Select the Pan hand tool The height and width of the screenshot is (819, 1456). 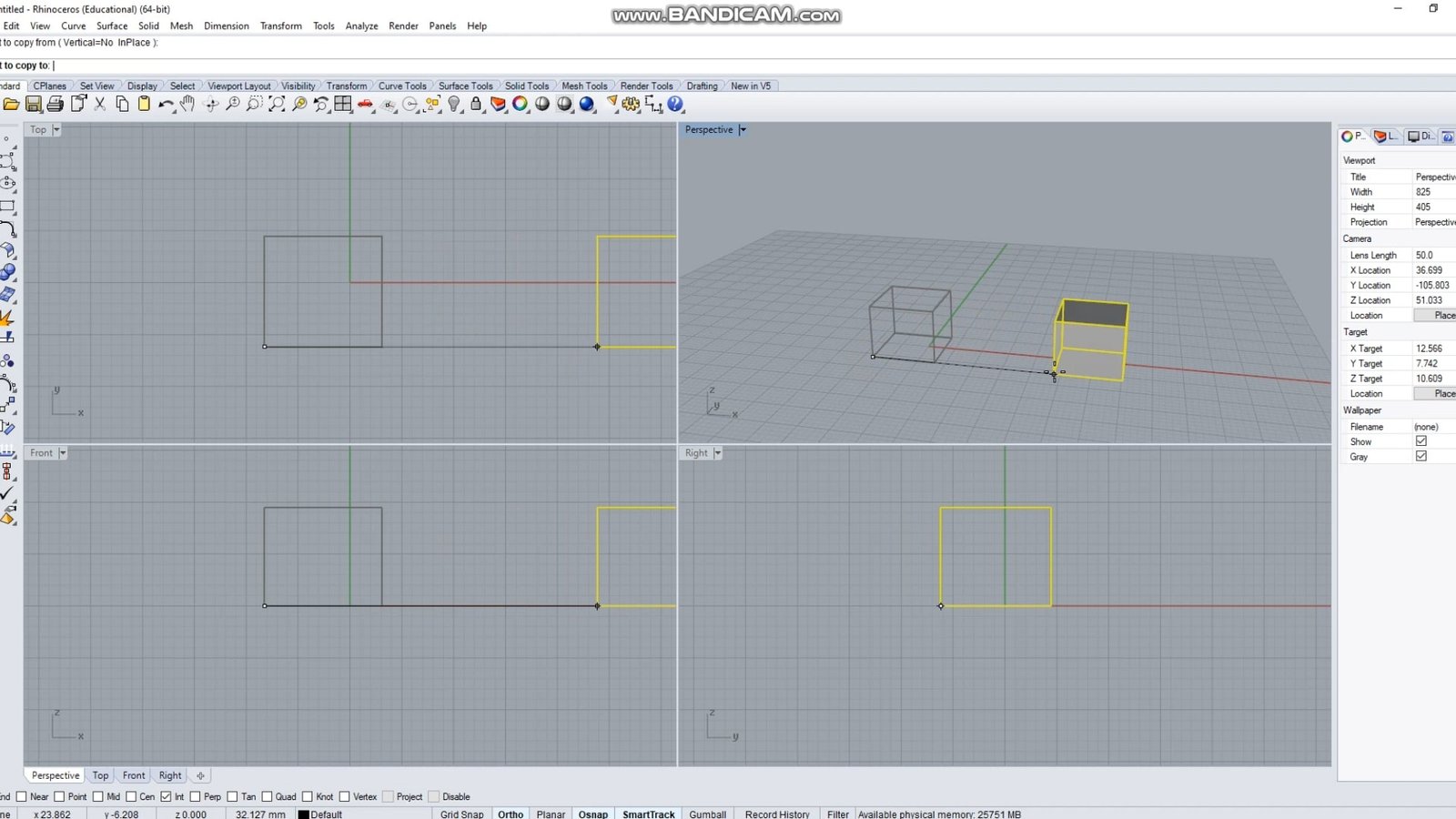[x=187, y=105]
